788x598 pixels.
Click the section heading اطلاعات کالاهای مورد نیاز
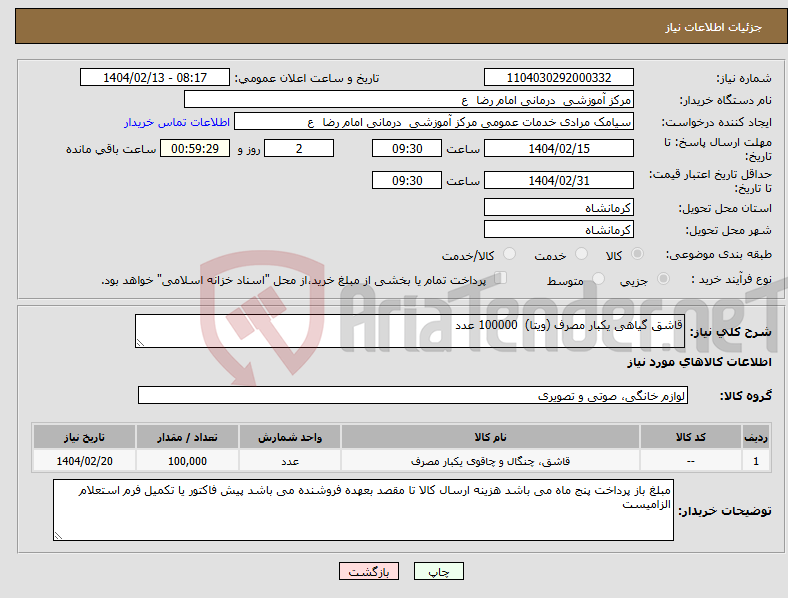(x=699, y=362)
